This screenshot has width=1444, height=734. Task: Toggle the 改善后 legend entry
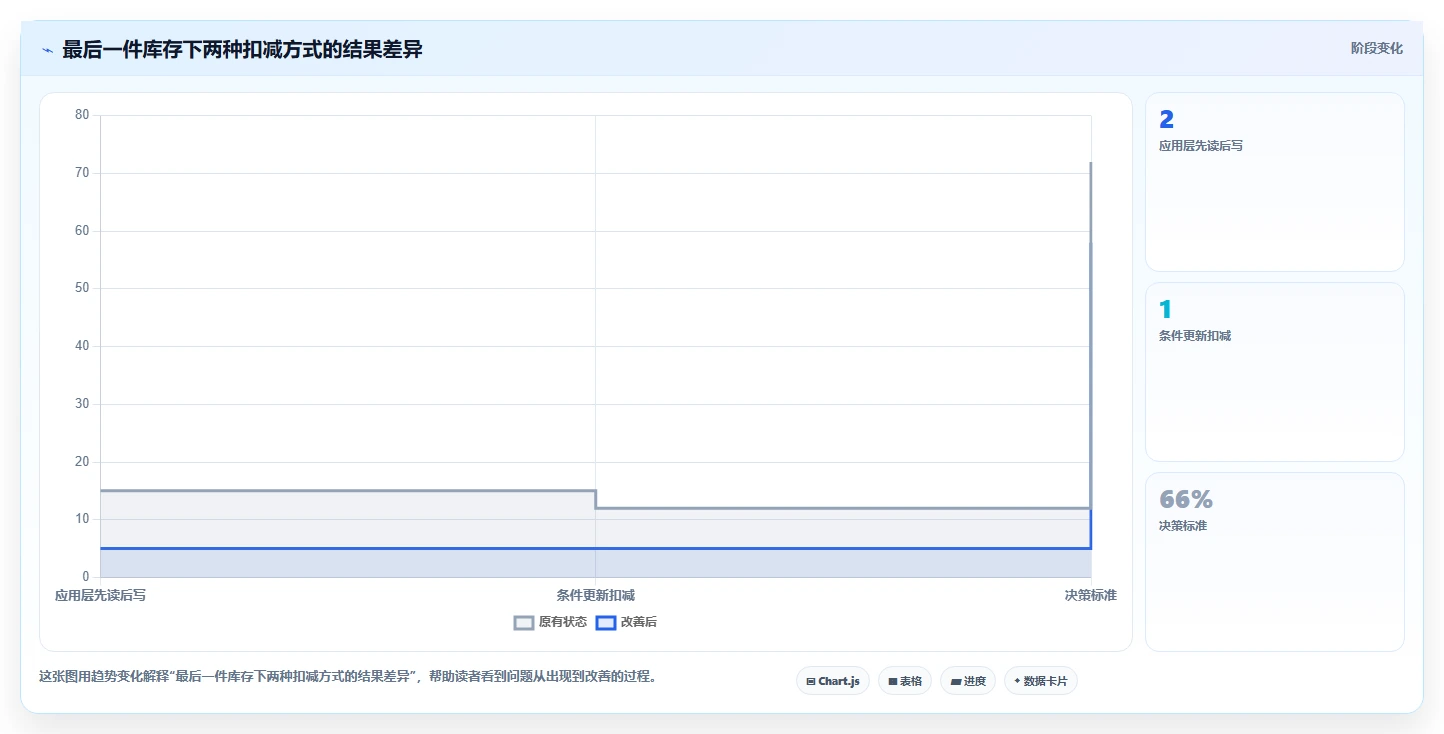[x=626, y=622]
